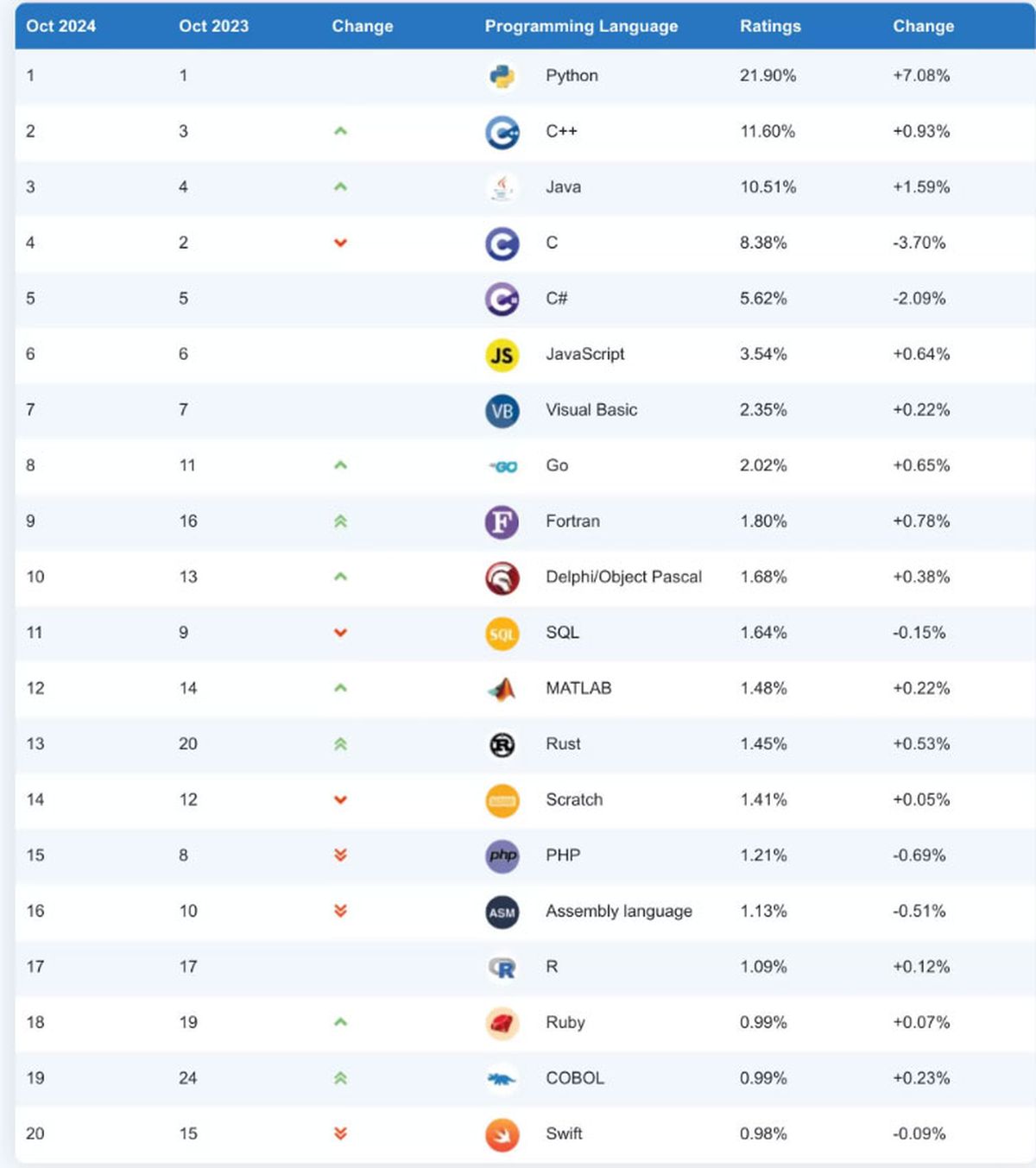Click the Programming Language column header
Image resolution: width=1036 pixels, height=1168 pixels.
click(x=581, y=26)
